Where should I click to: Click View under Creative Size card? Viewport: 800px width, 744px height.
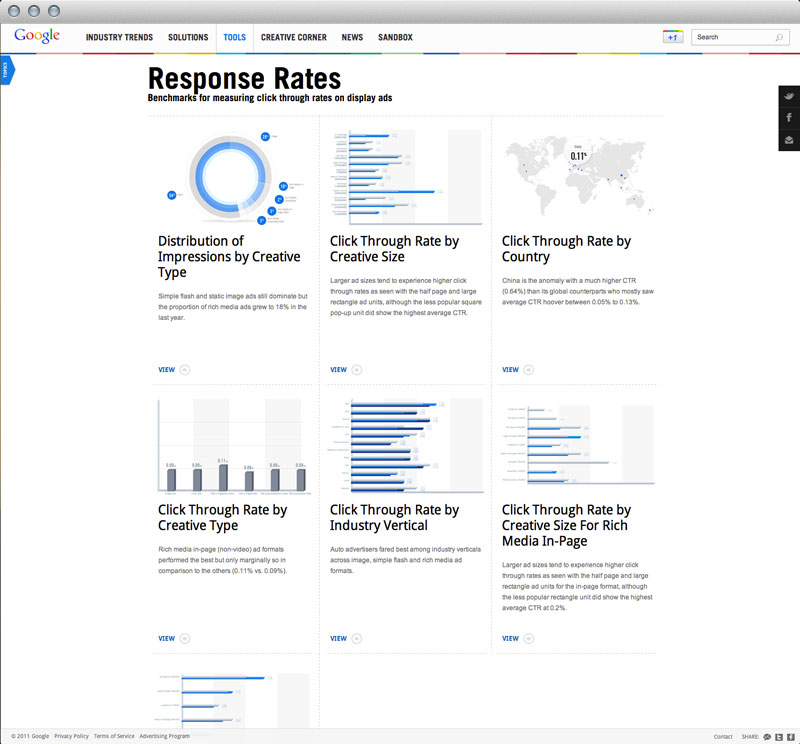point(339,370)
